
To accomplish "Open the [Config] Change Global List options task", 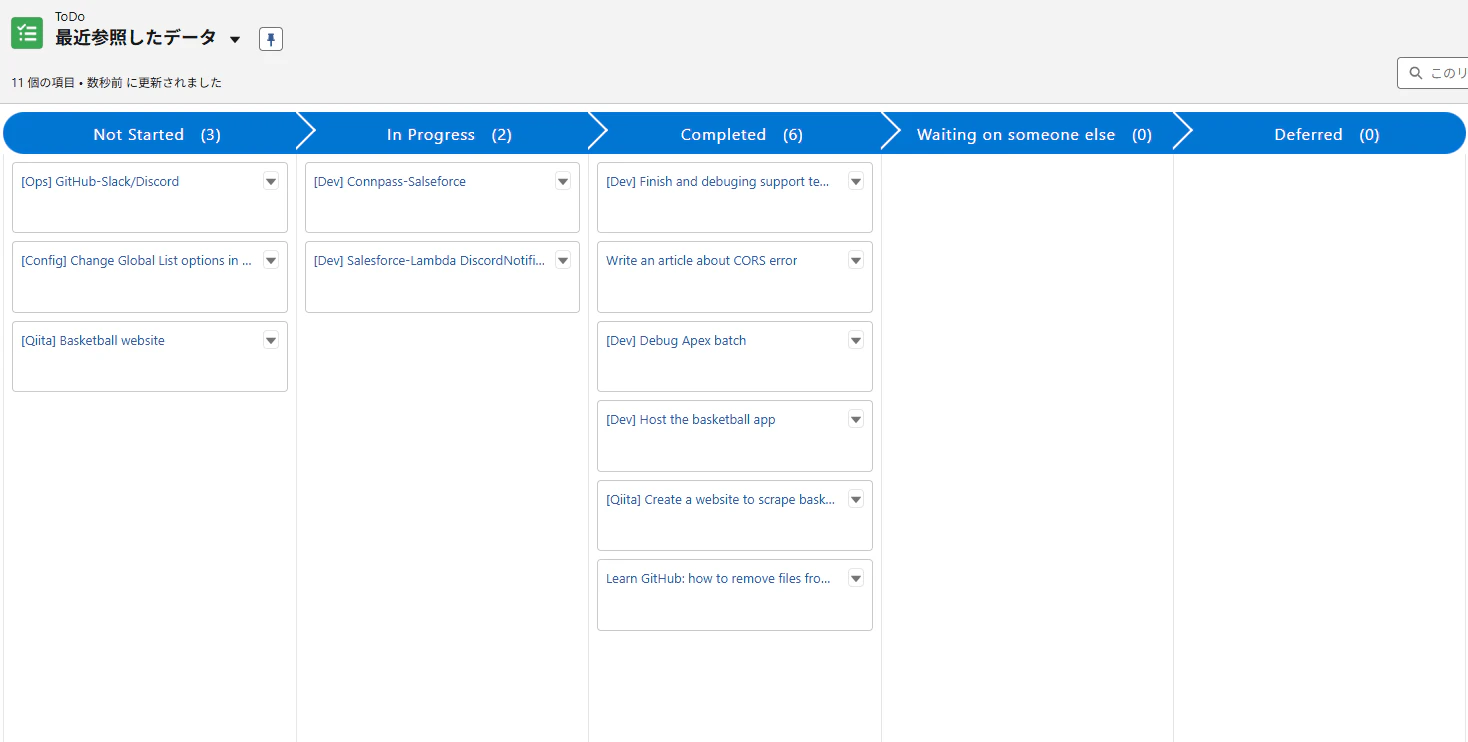I will (136, 261).
